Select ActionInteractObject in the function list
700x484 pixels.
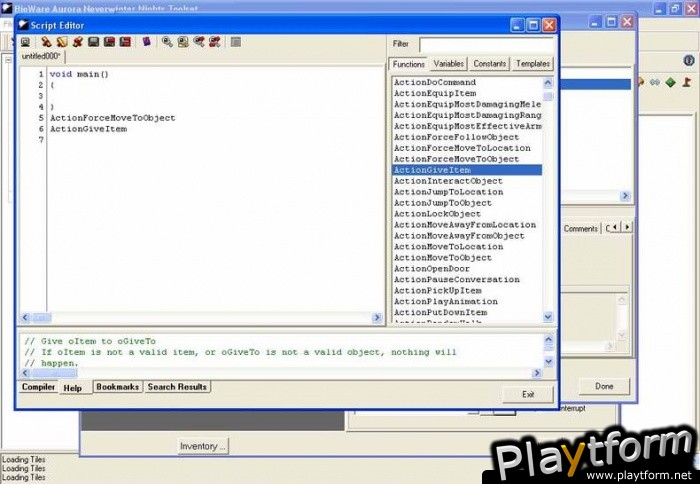click(467, 181)
